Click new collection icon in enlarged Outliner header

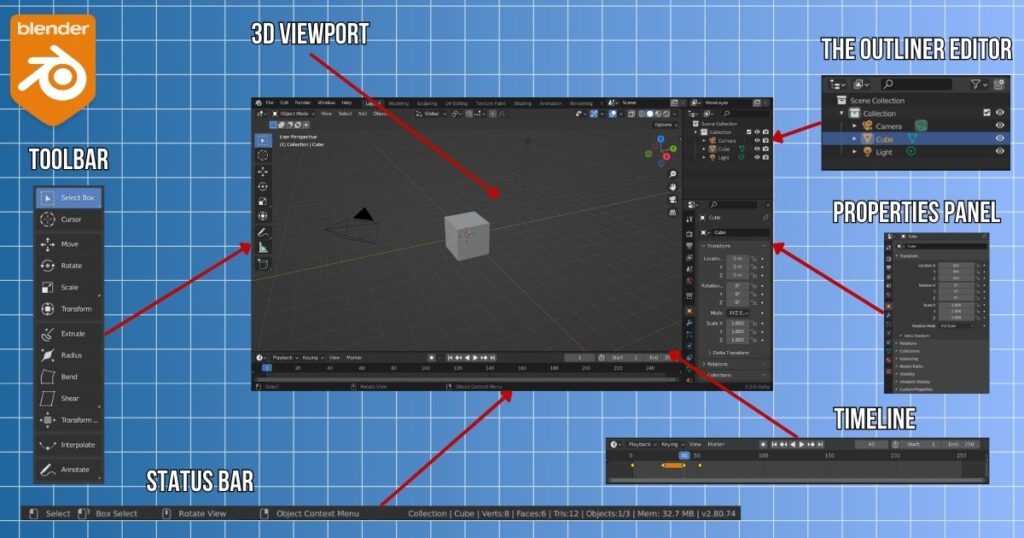tap(999, 84)
